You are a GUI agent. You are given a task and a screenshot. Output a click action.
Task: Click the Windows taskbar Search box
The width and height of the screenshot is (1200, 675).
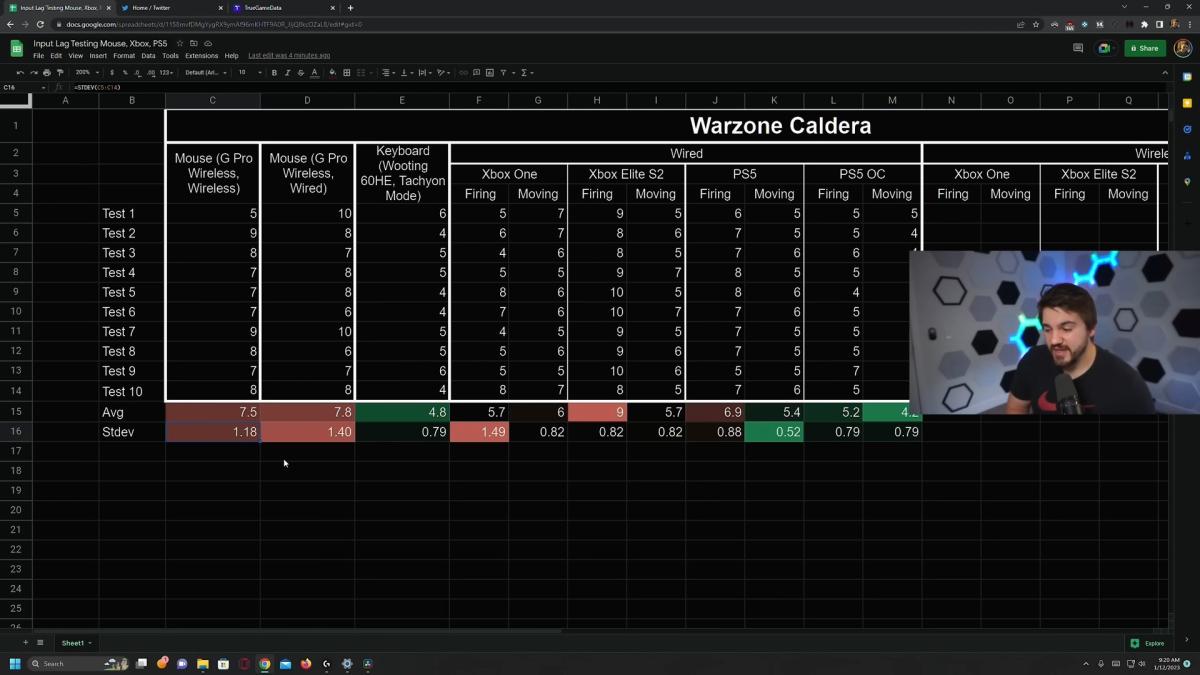pos(65,664)
